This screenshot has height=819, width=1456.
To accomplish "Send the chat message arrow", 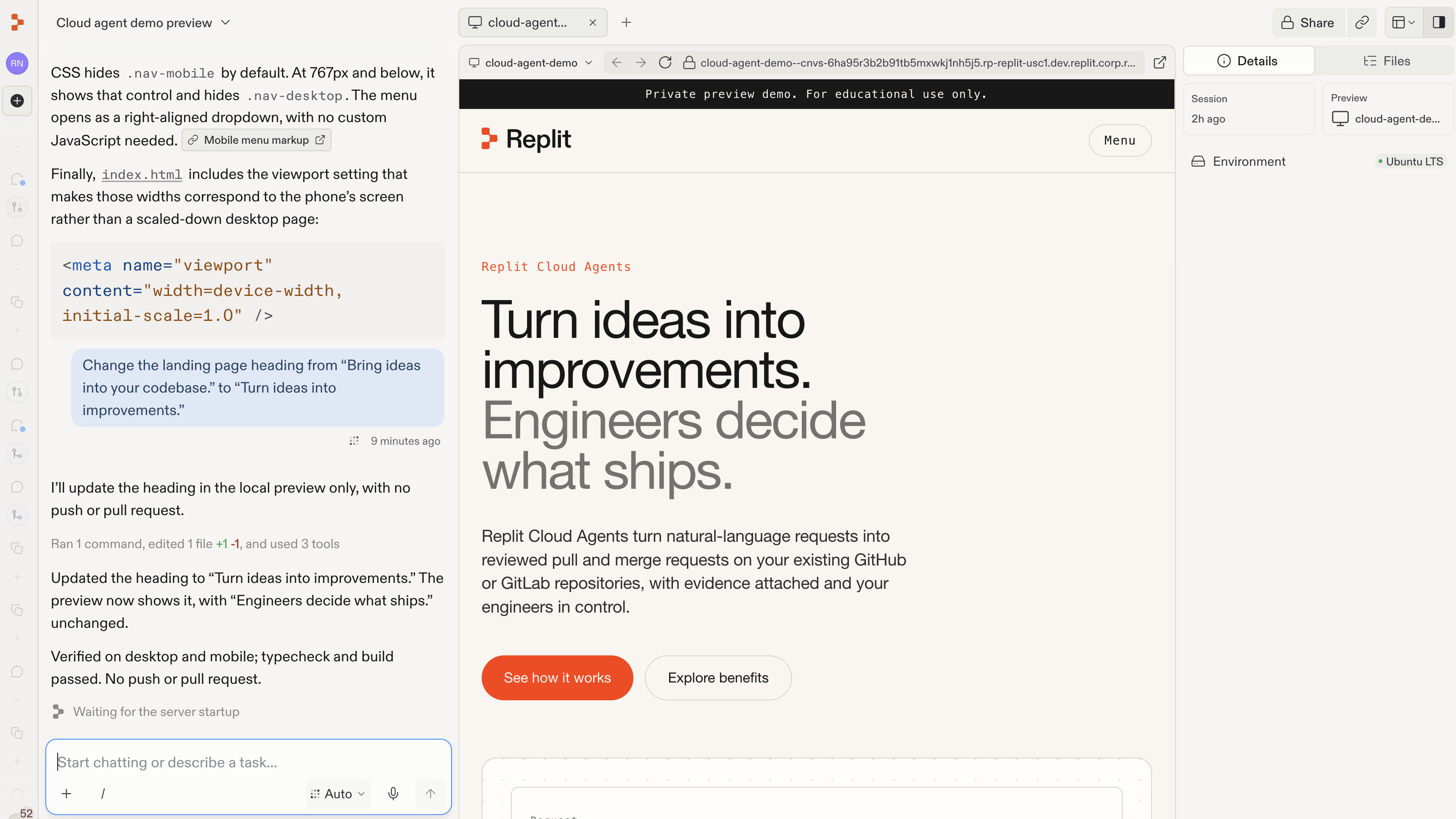I will pyautogui.click(x=430, y=794).
